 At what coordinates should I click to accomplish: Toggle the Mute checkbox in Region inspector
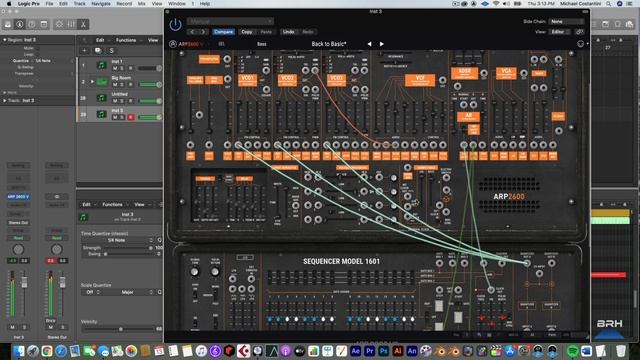38,48
